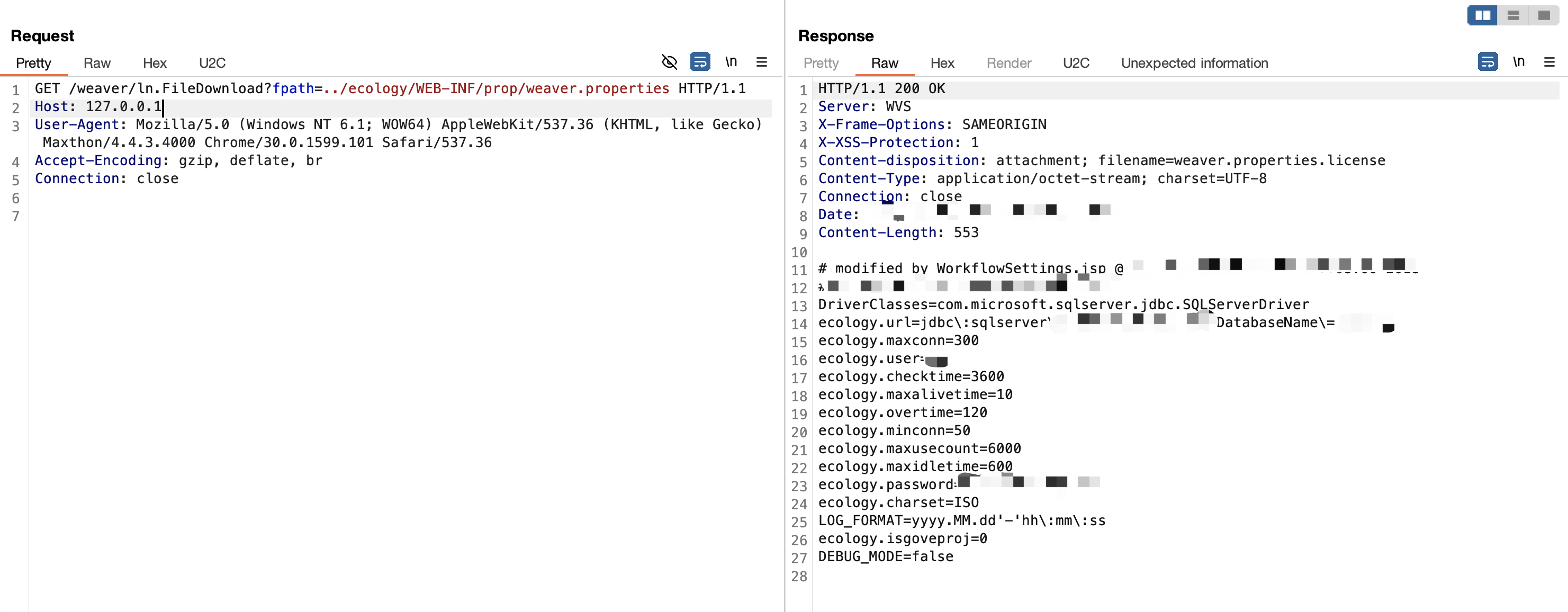
Task: Click DEBUG_MODE=false line
Action: pyautogui.click(x=886, y=556)
